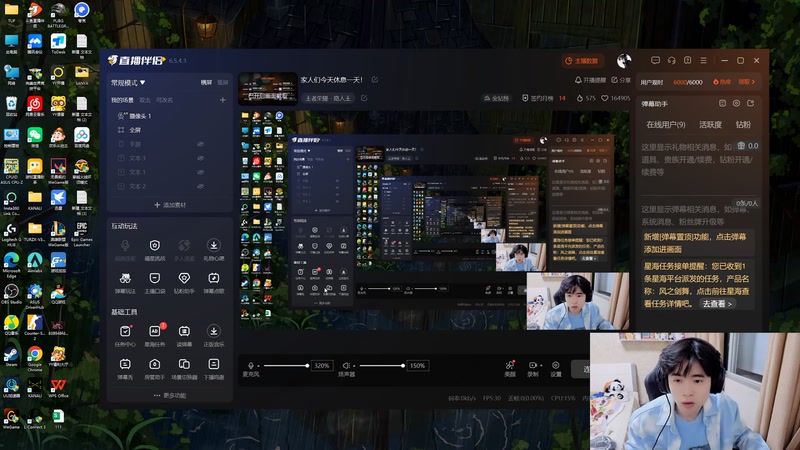Screen dimensions: 800x450
Task: Switch to 竖屏 portrait orientation
Action: 222,82
